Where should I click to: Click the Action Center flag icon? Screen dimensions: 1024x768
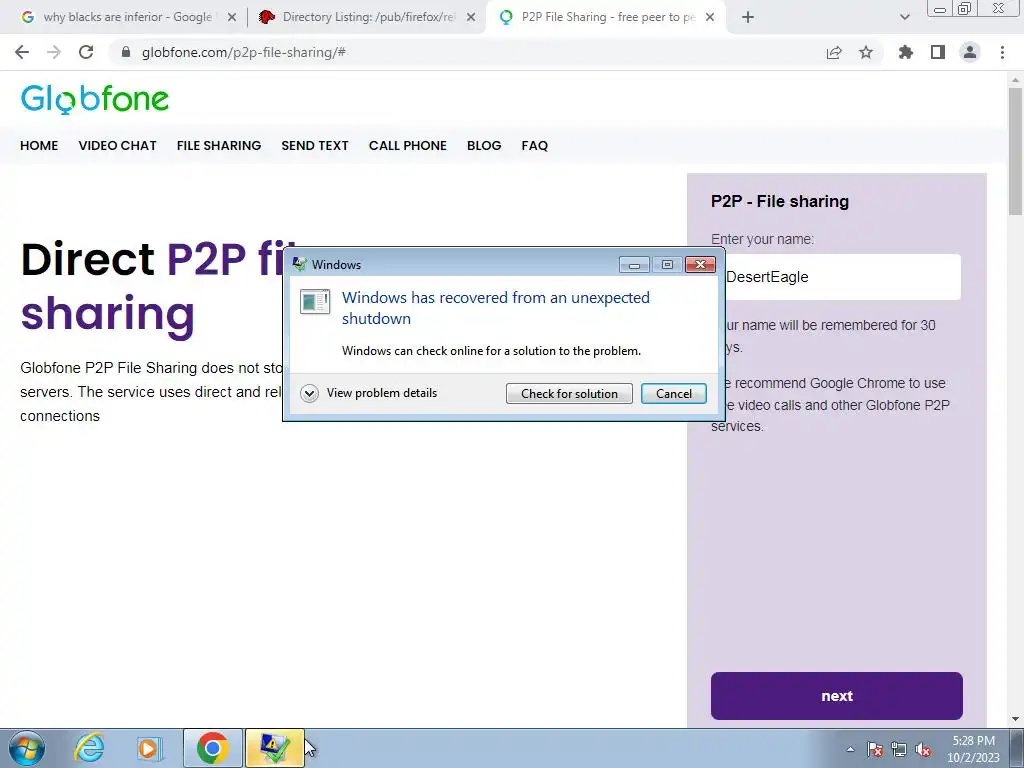tap(874, 749)
